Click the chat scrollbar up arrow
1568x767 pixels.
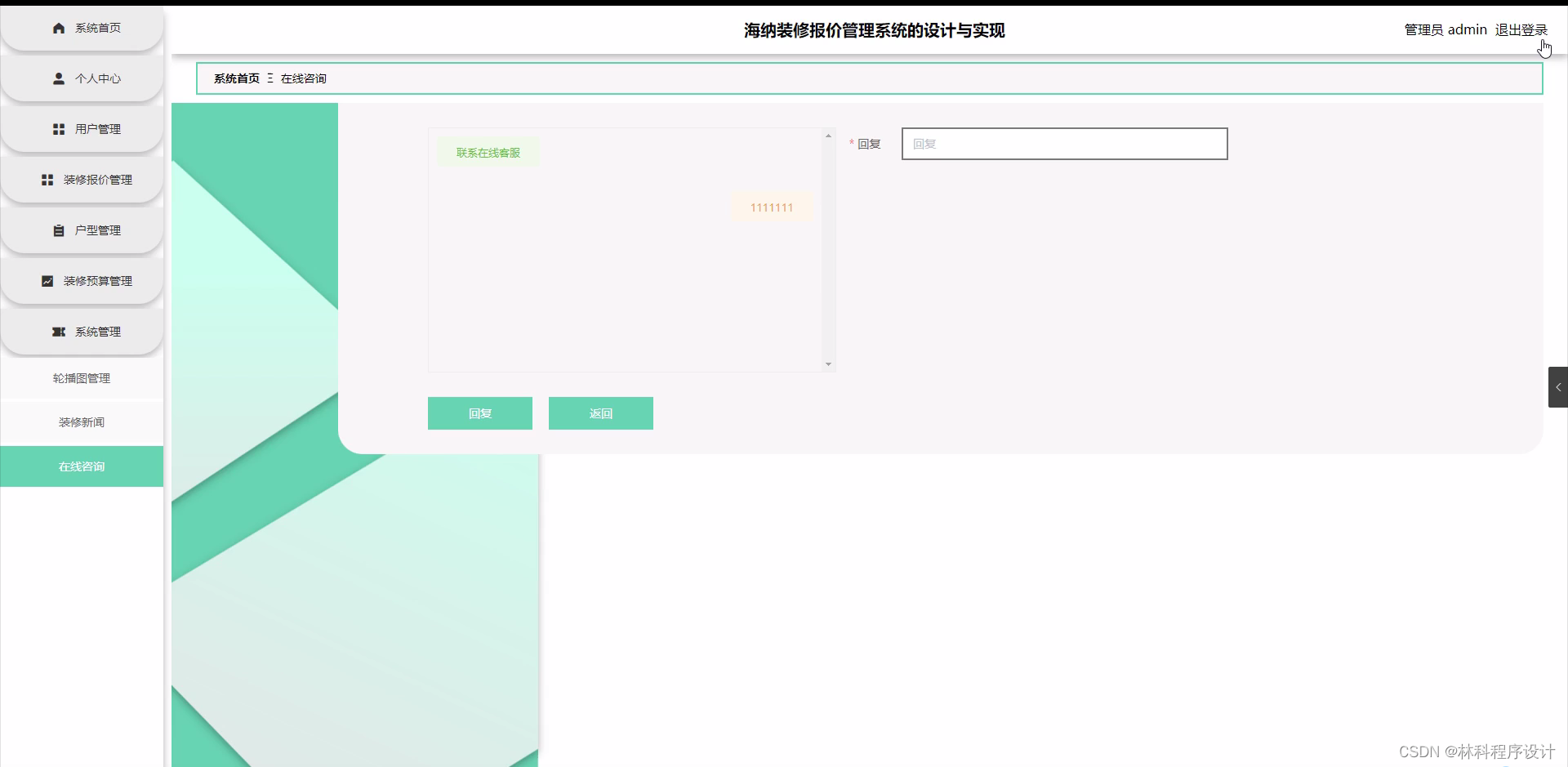tap(828, 136)
